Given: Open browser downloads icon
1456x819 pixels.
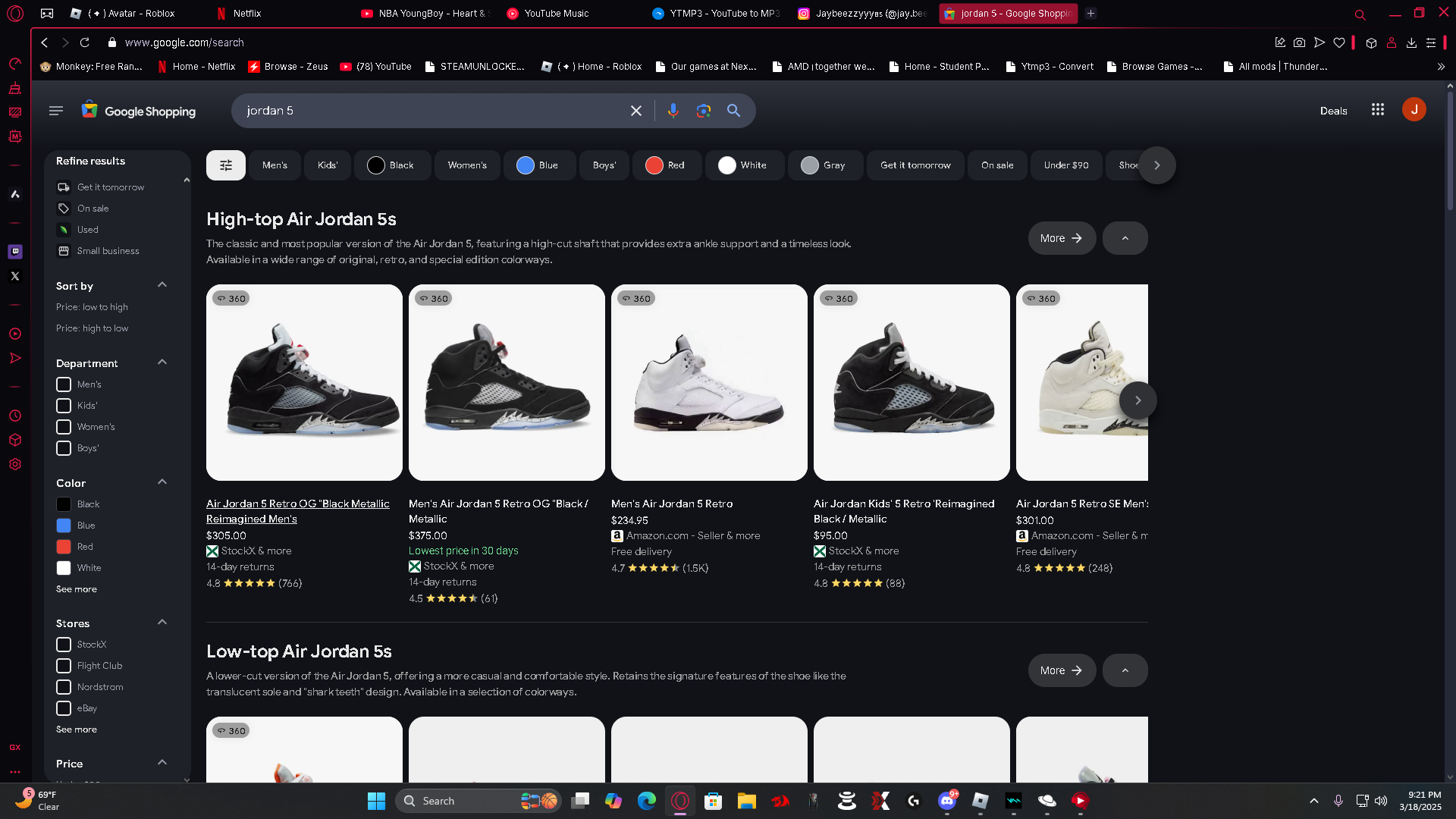Looking at the screenshot, I should 1411,42.
